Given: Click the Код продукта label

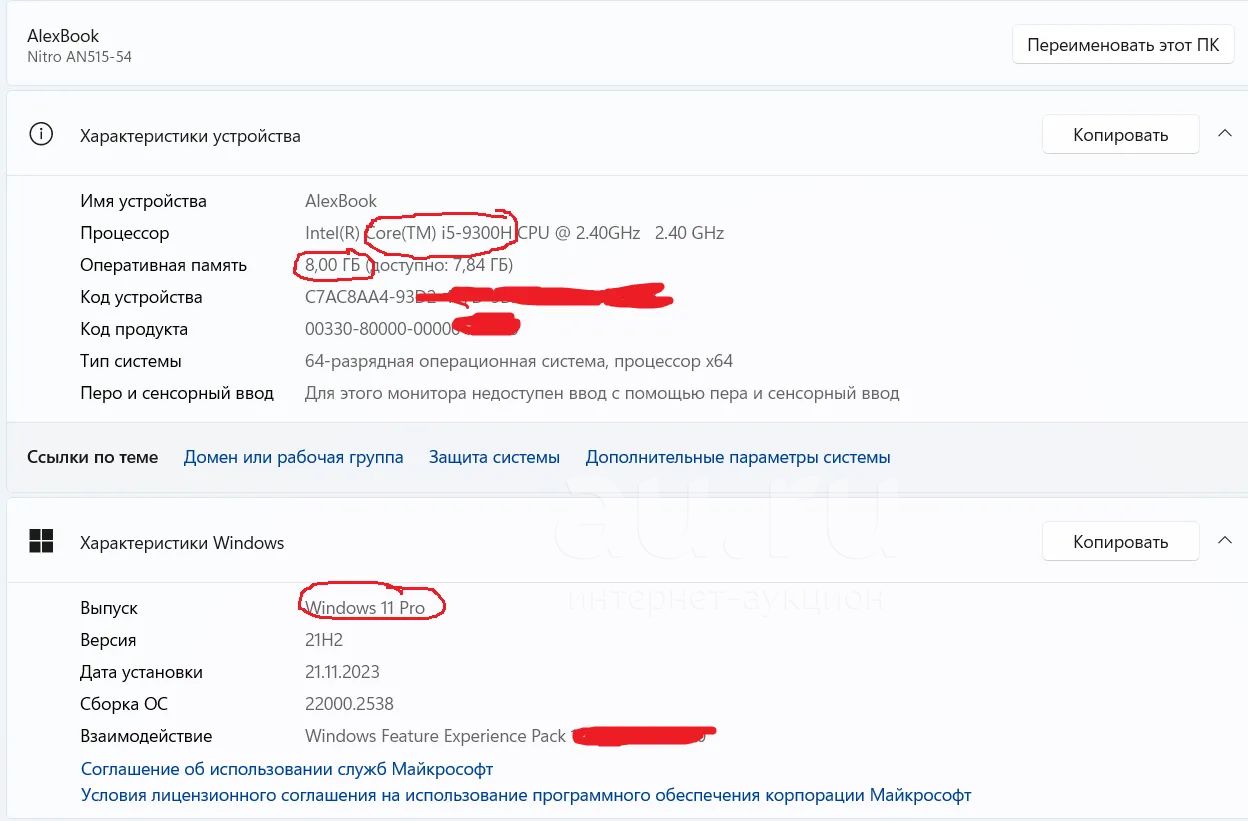Looking at the screenshot, I should (x=134, y=329).
